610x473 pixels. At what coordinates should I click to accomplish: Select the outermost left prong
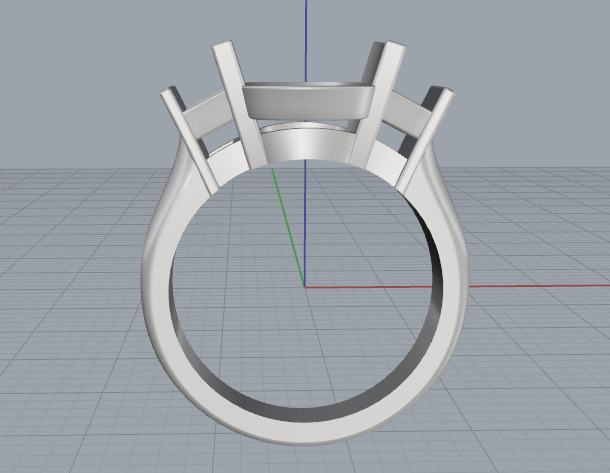click(x=189, y=141)
